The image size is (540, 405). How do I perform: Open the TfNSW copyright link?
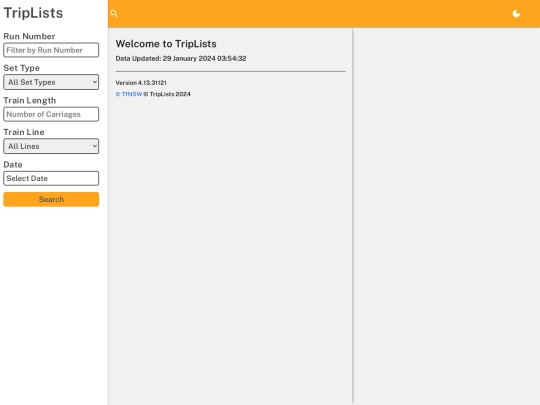click(129, 94)
